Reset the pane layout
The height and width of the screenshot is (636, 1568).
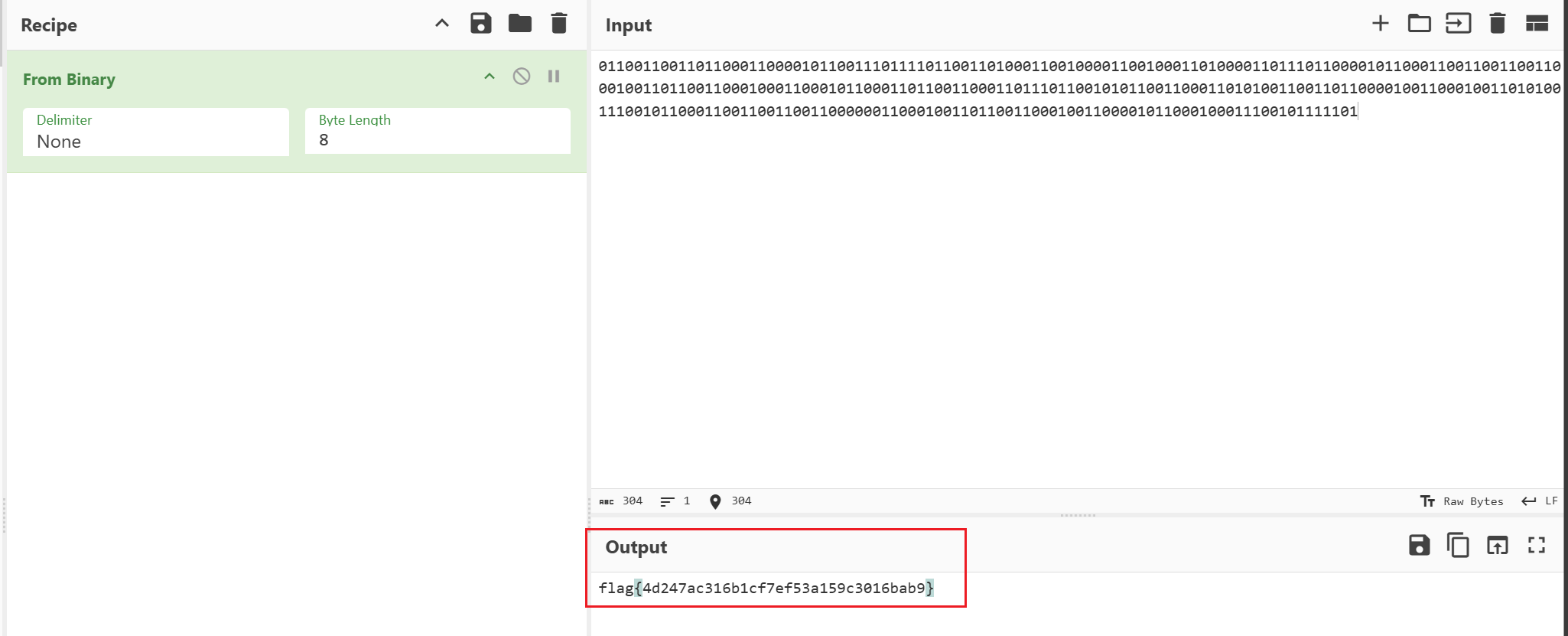point(1537,24)
